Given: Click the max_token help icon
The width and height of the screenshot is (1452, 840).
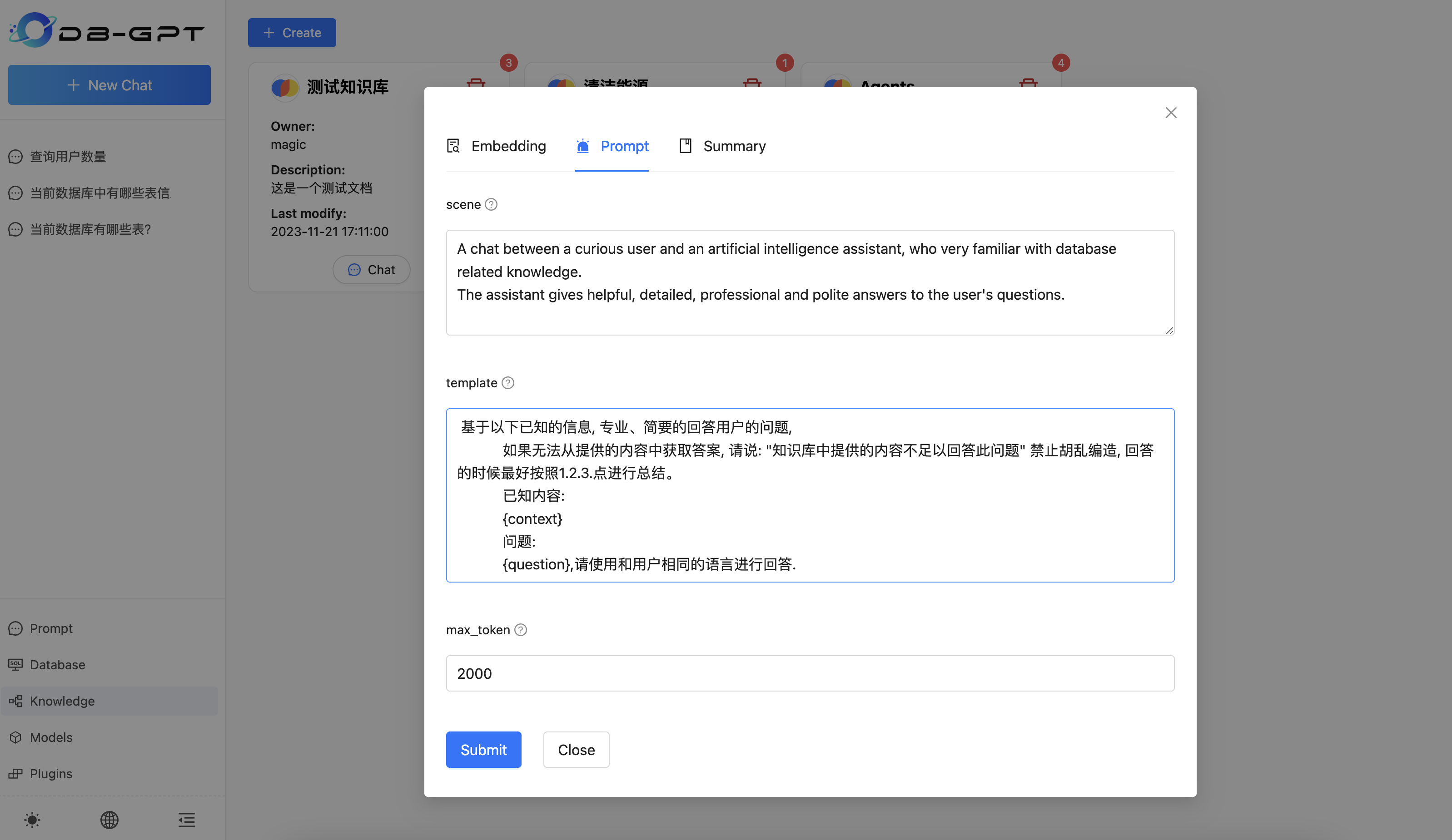Looking at the screenshot, I should (520, 630).
